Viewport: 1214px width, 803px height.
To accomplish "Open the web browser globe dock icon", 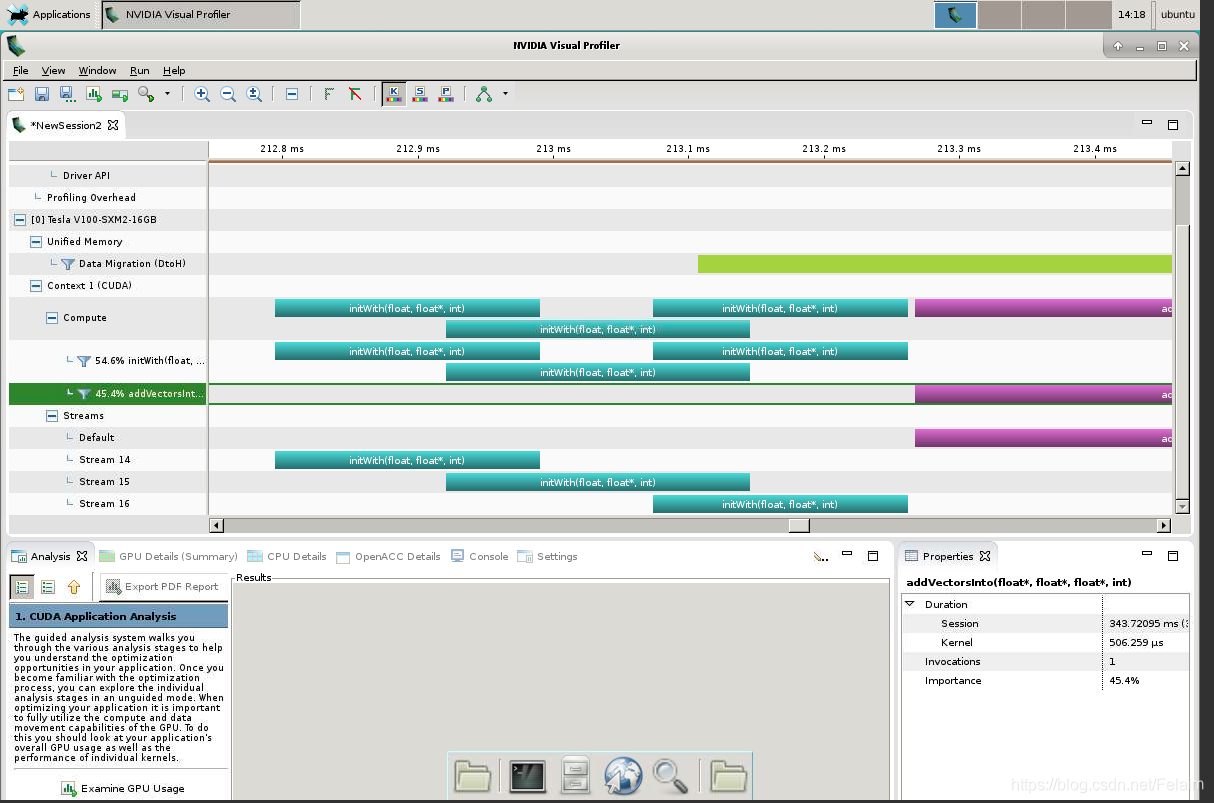I will point(623,775).
